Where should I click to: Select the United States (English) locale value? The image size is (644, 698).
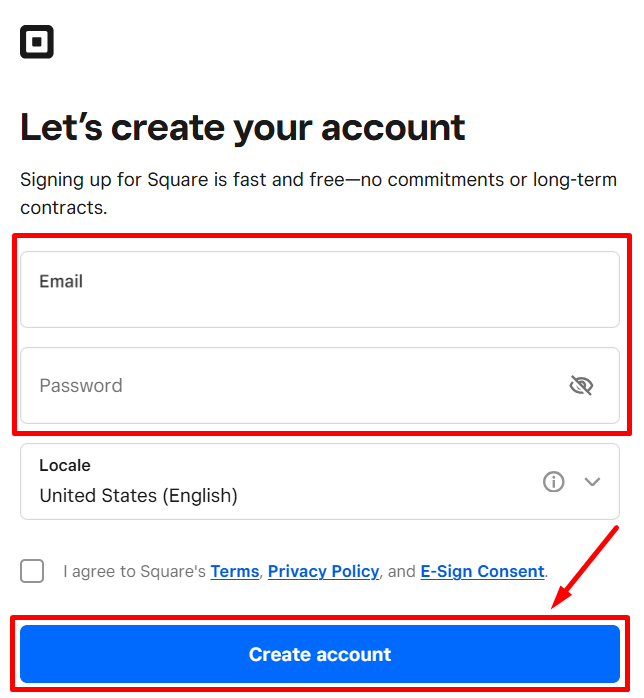coord(138,496)
